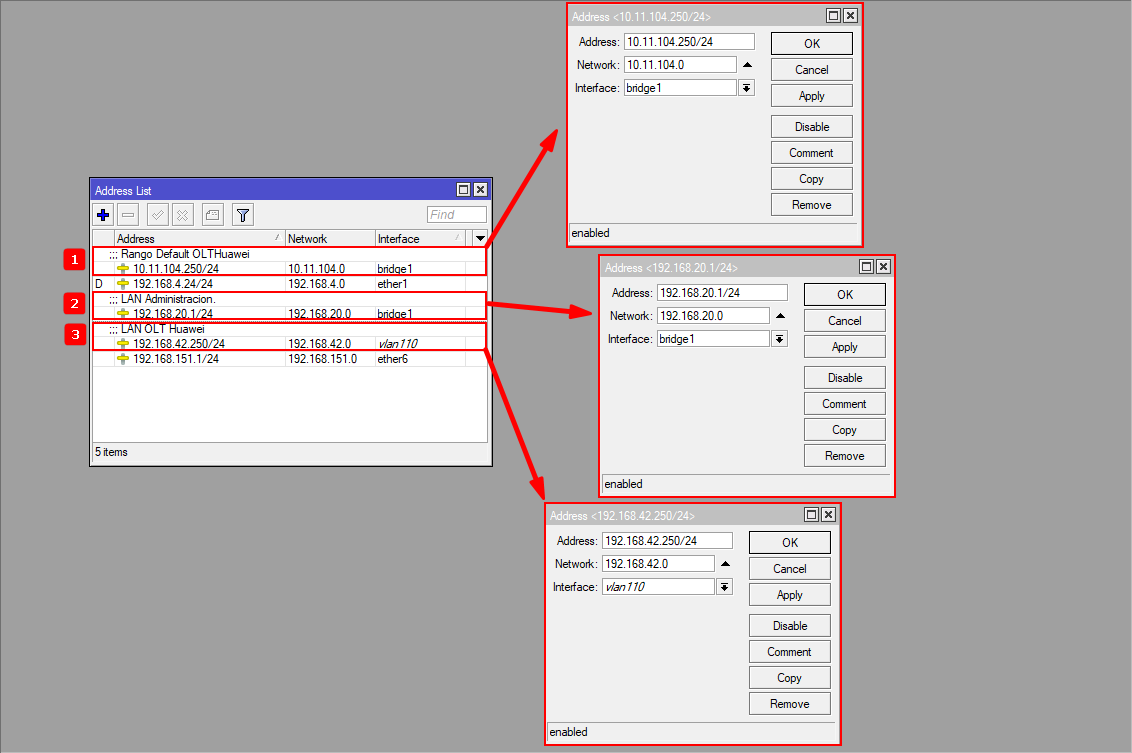1132x753 pixels.
Task: Click the disable X toolbar icon
Action: tap(182, 215)
